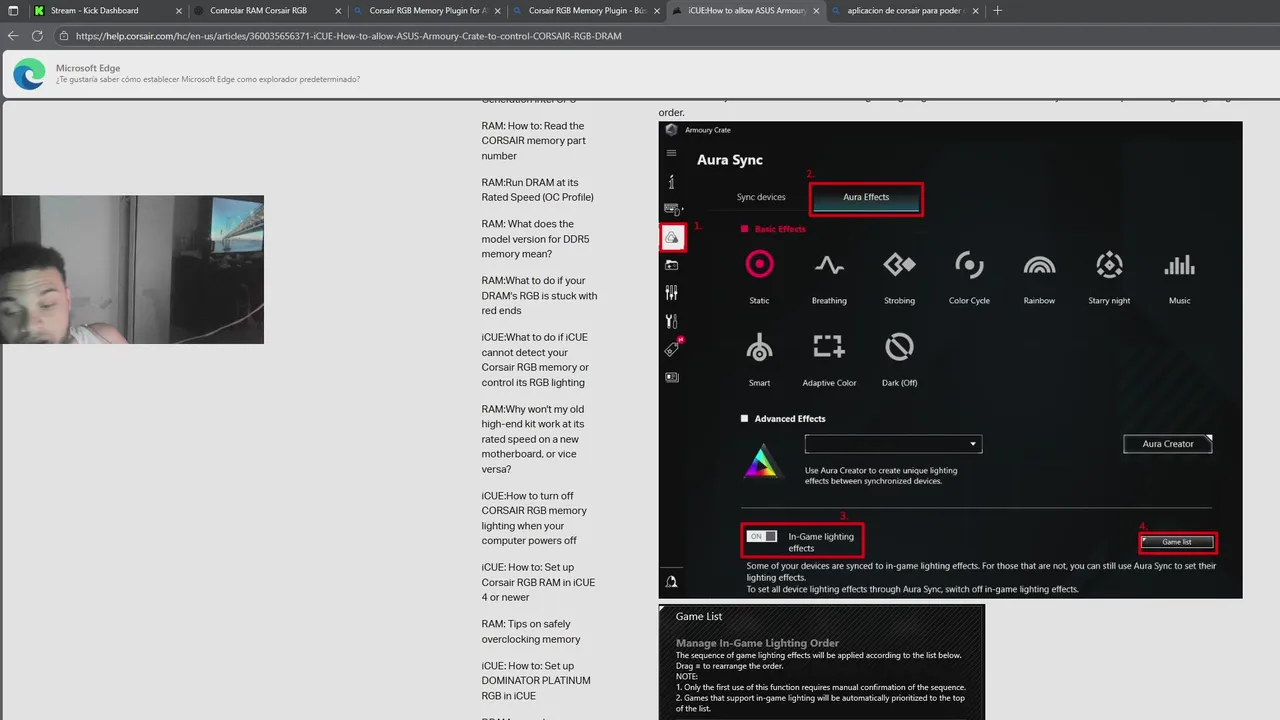Click the webcam overlay thumbnail

[x=132, y=270]
